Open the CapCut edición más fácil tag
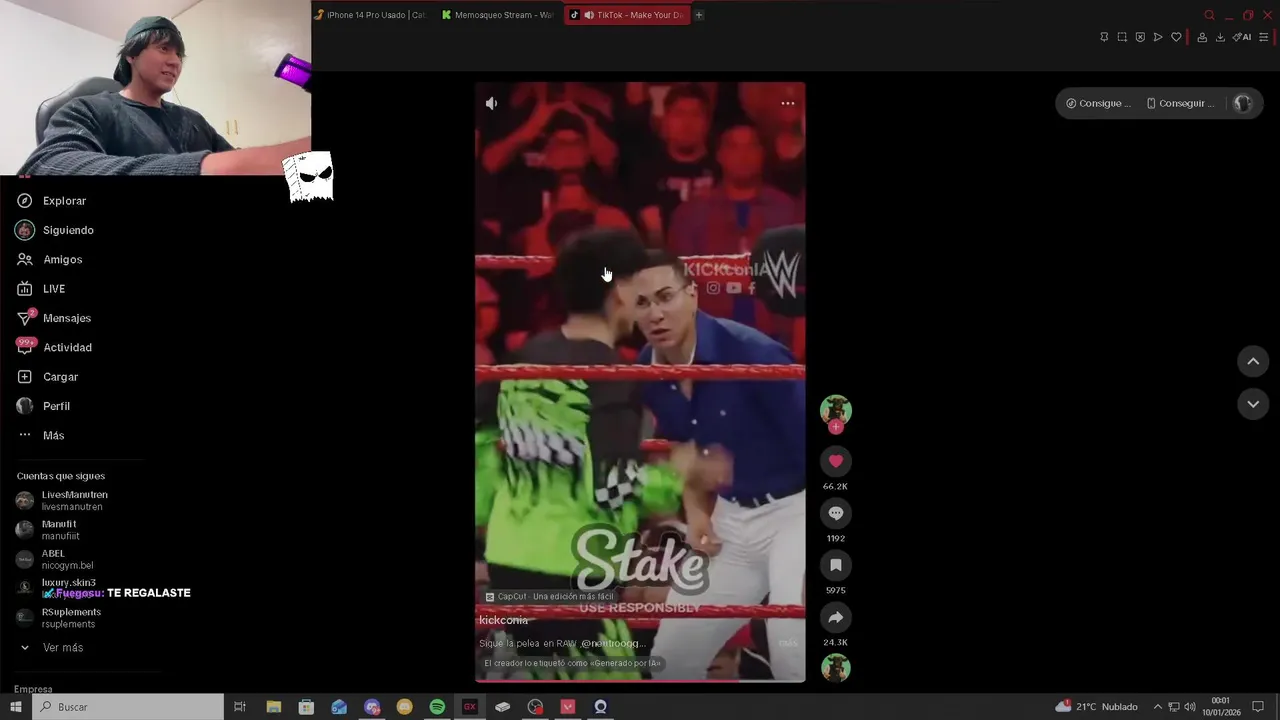 tap(550, 597)
